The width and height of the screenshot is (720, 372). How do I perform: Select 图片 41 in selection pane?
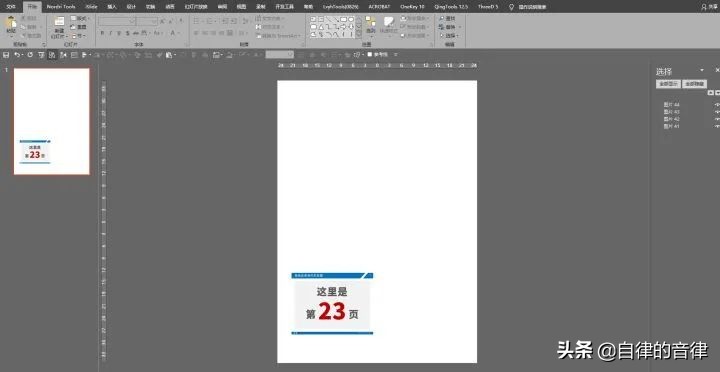671,126
